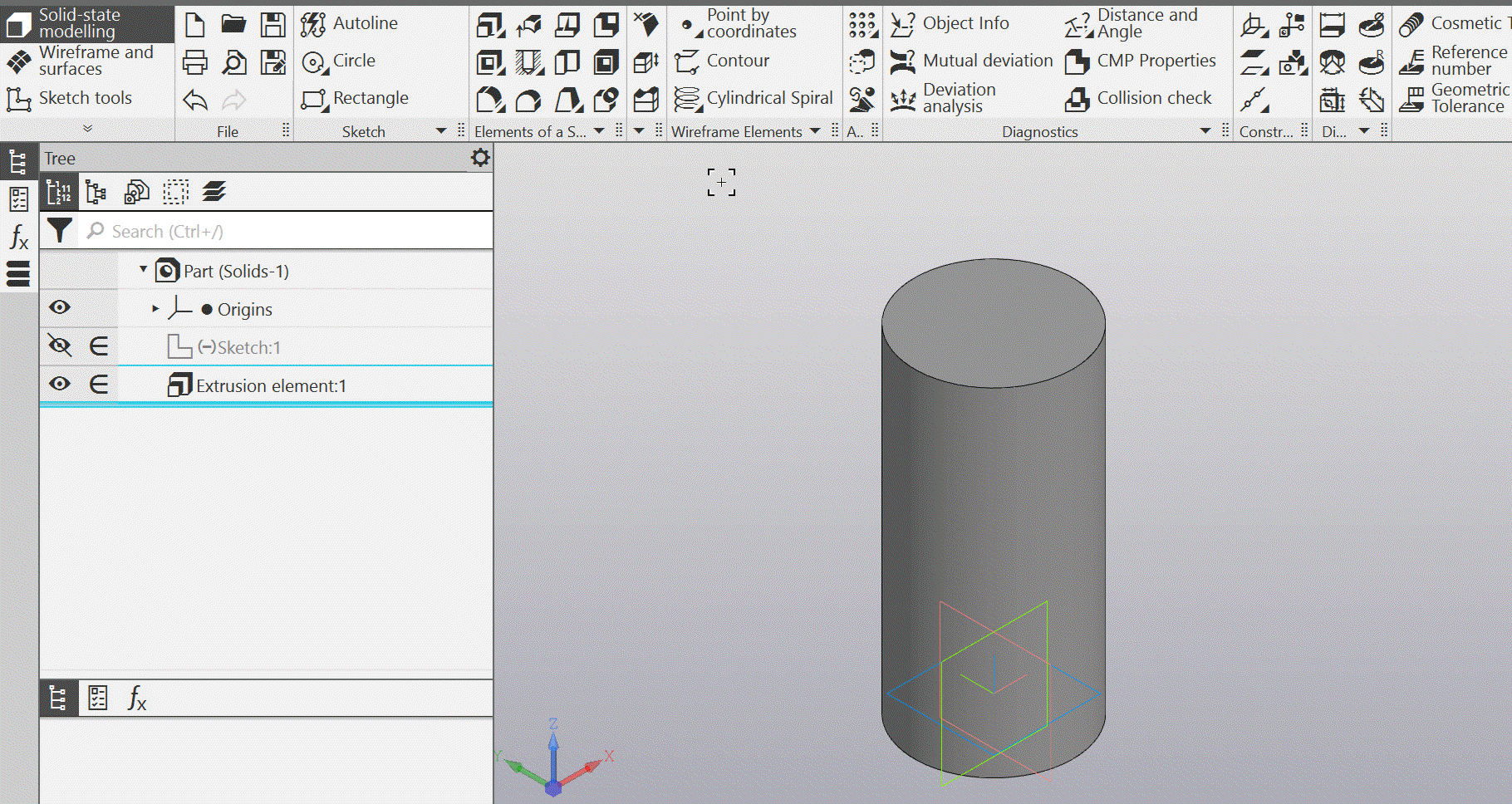Viewport: 1512px width, 804px height.
Task: Open the Print icon in File group
Action: tap(195, 62)
